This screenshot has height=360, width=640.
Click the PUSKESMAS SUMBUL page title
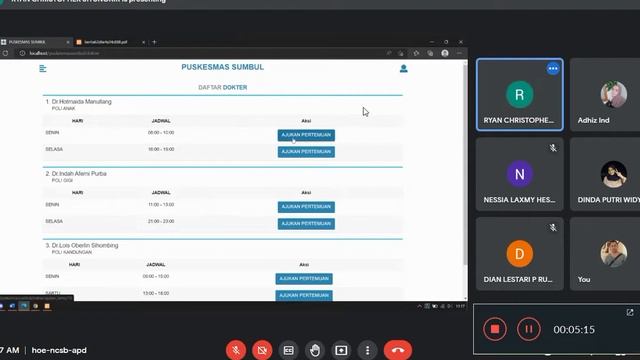222,67
